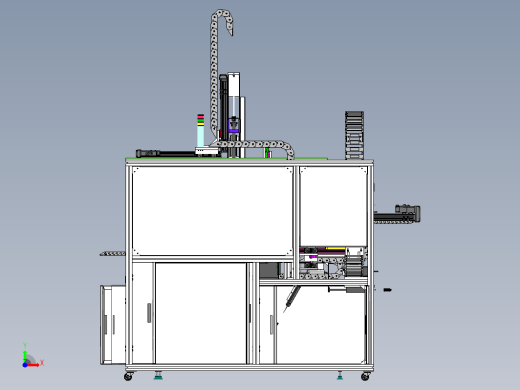Select the wide center lower cabinet door

[201, 313]
